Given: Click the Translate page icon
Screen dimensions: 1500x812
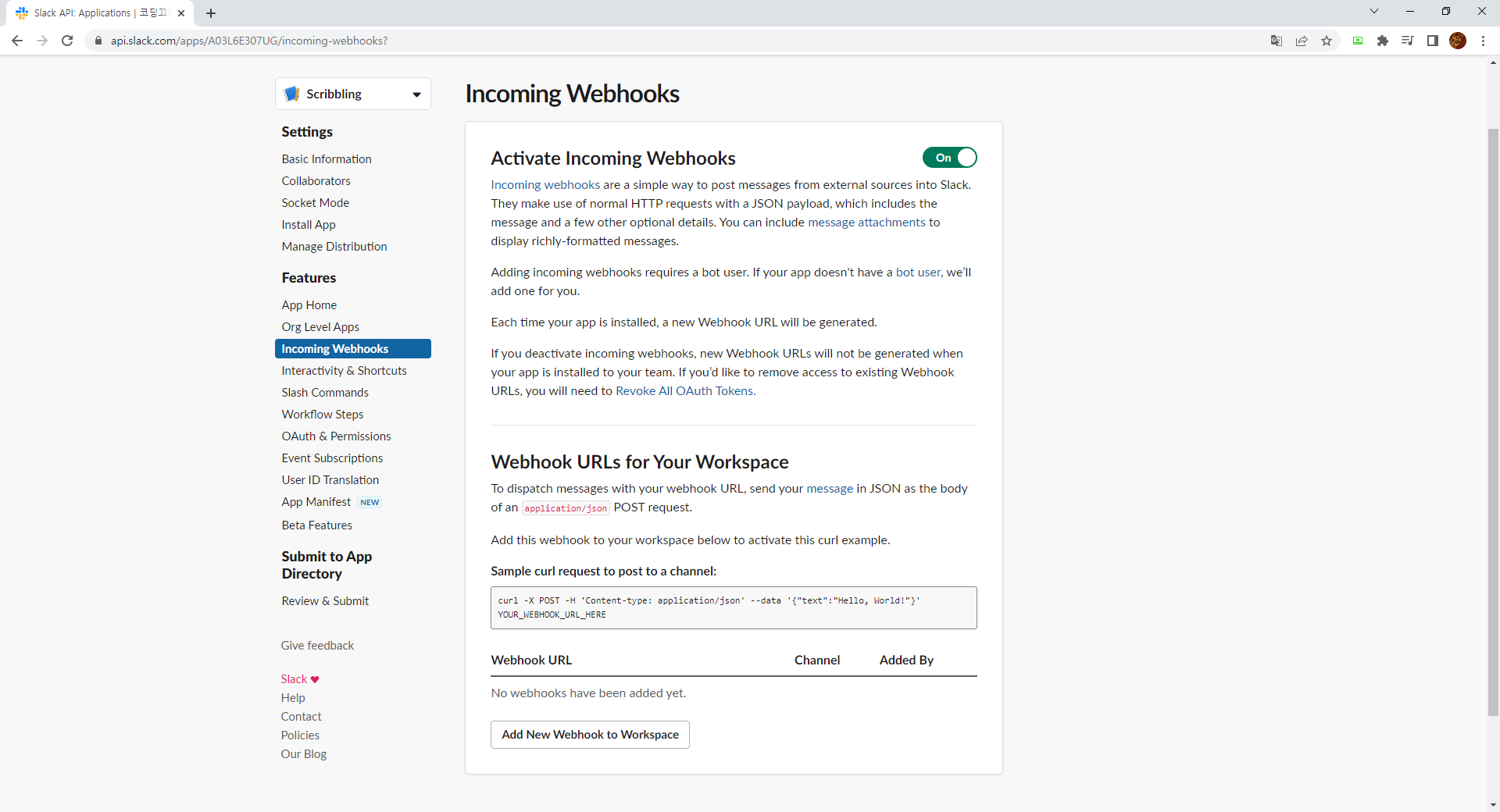Looking at the screenshot, I should point(1277,41).
